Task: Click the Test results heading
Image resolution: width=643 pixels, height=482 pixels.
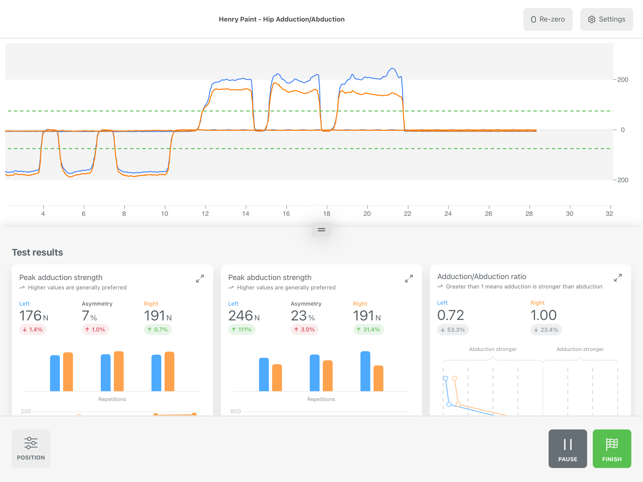Action: click(37, 252)
